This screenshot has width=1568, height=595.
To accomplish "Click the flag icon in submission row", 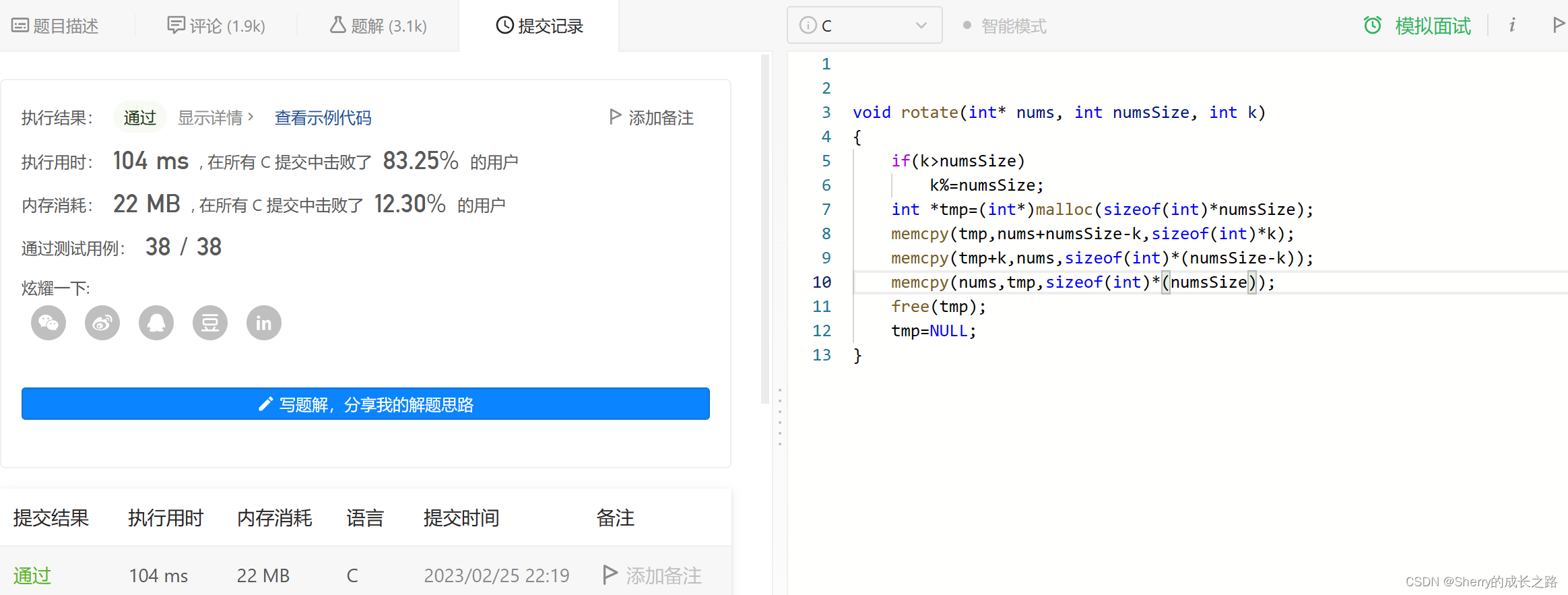I will pos(610,574).
